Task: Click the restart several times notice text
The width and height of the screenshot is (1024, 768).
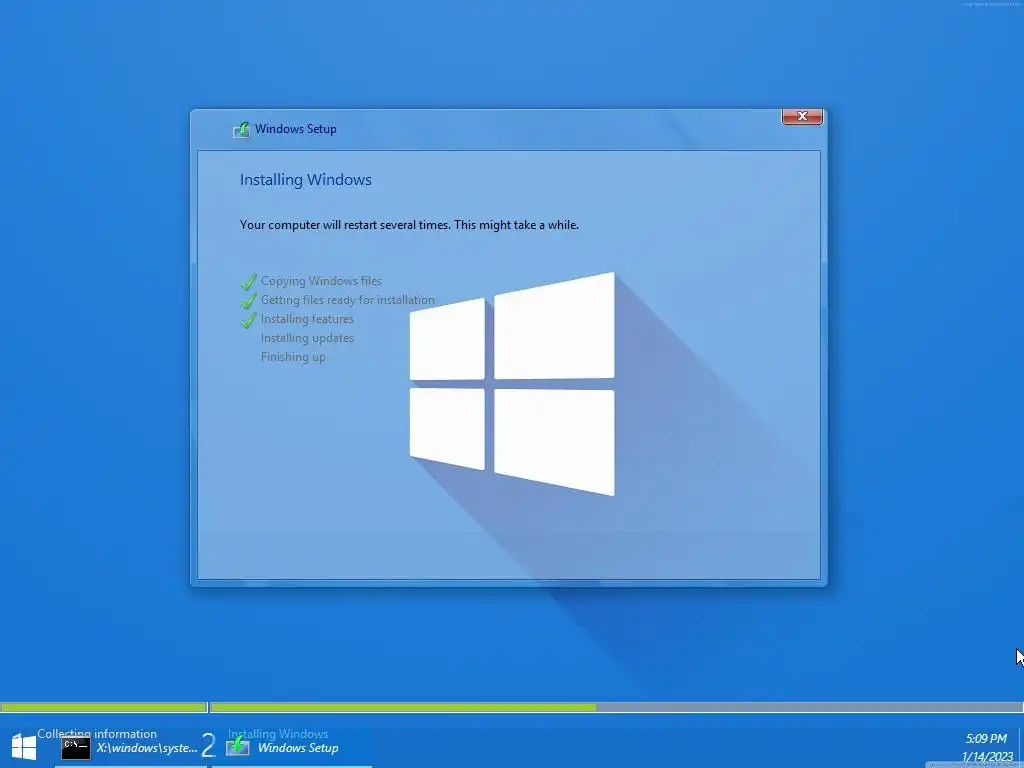Action: click(x=409, y=225)
